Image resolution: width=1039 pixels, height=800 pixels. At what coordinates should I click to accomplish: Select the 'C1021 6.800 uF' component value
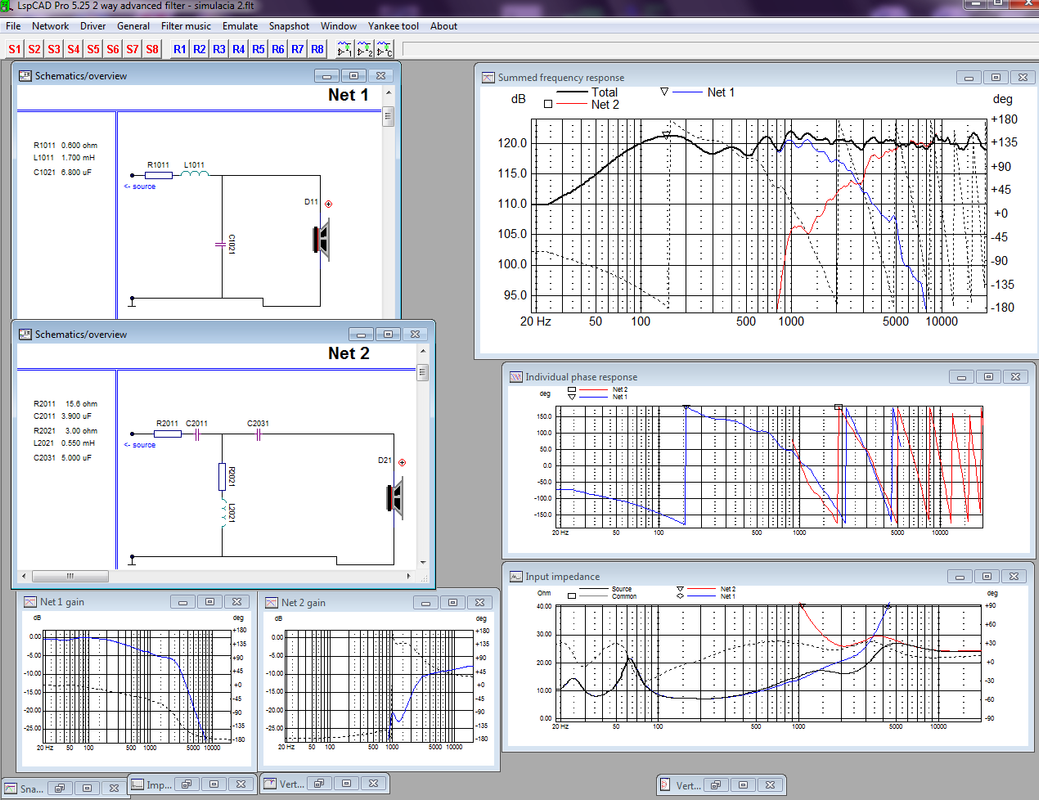click(x=63, y=172)
